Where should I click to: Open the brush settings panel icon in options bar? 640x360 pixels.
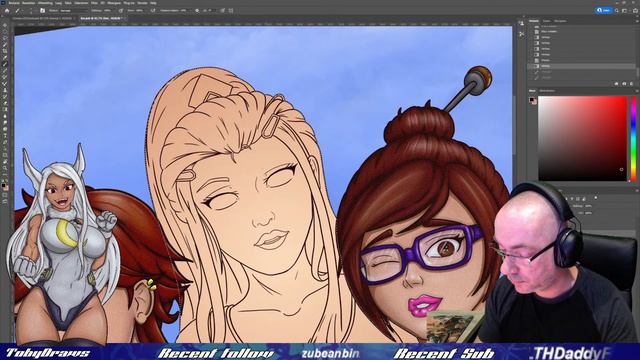(x=42, y=11)
